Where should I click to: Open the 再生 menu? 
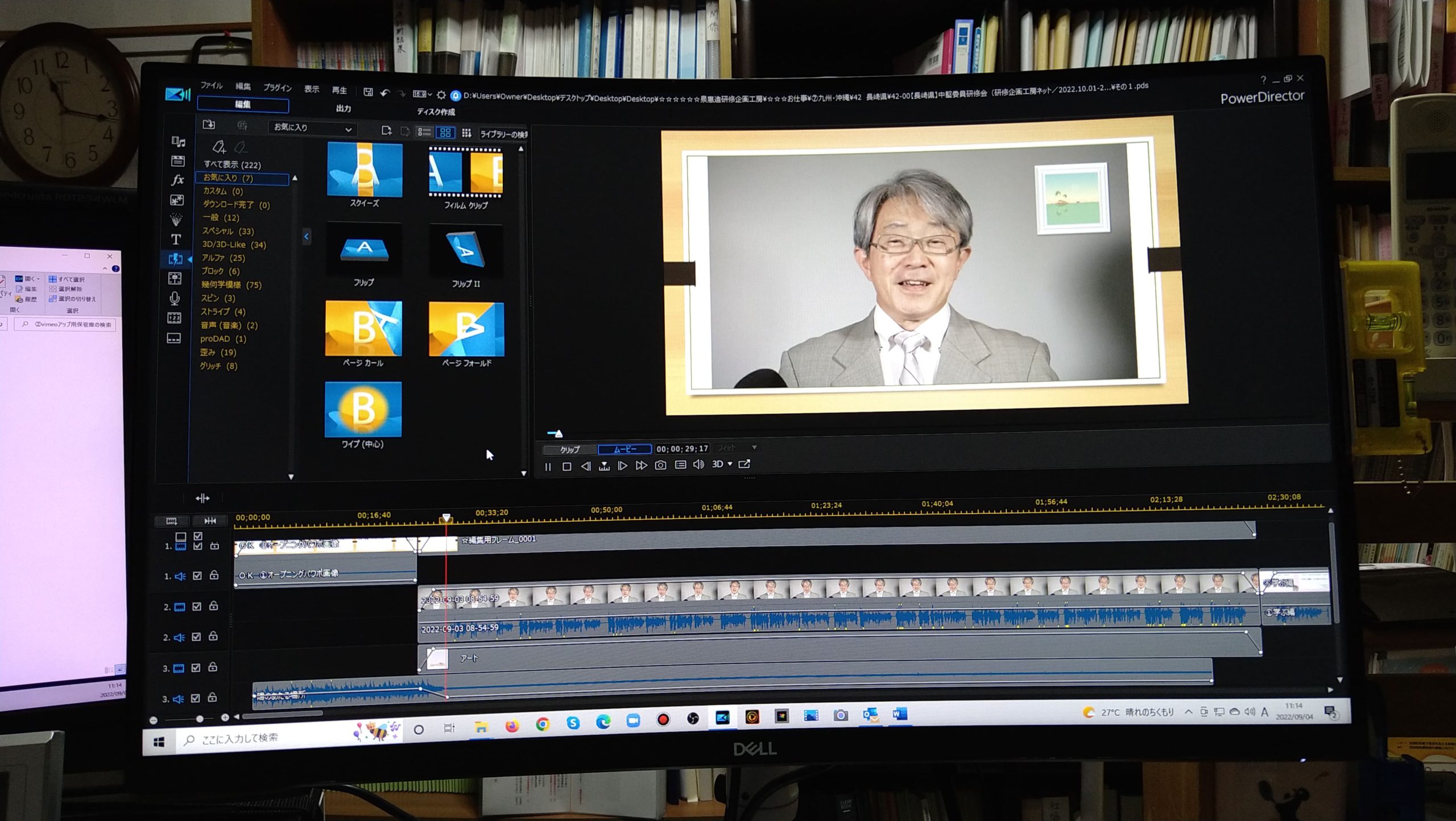click(x=339, y=90)
